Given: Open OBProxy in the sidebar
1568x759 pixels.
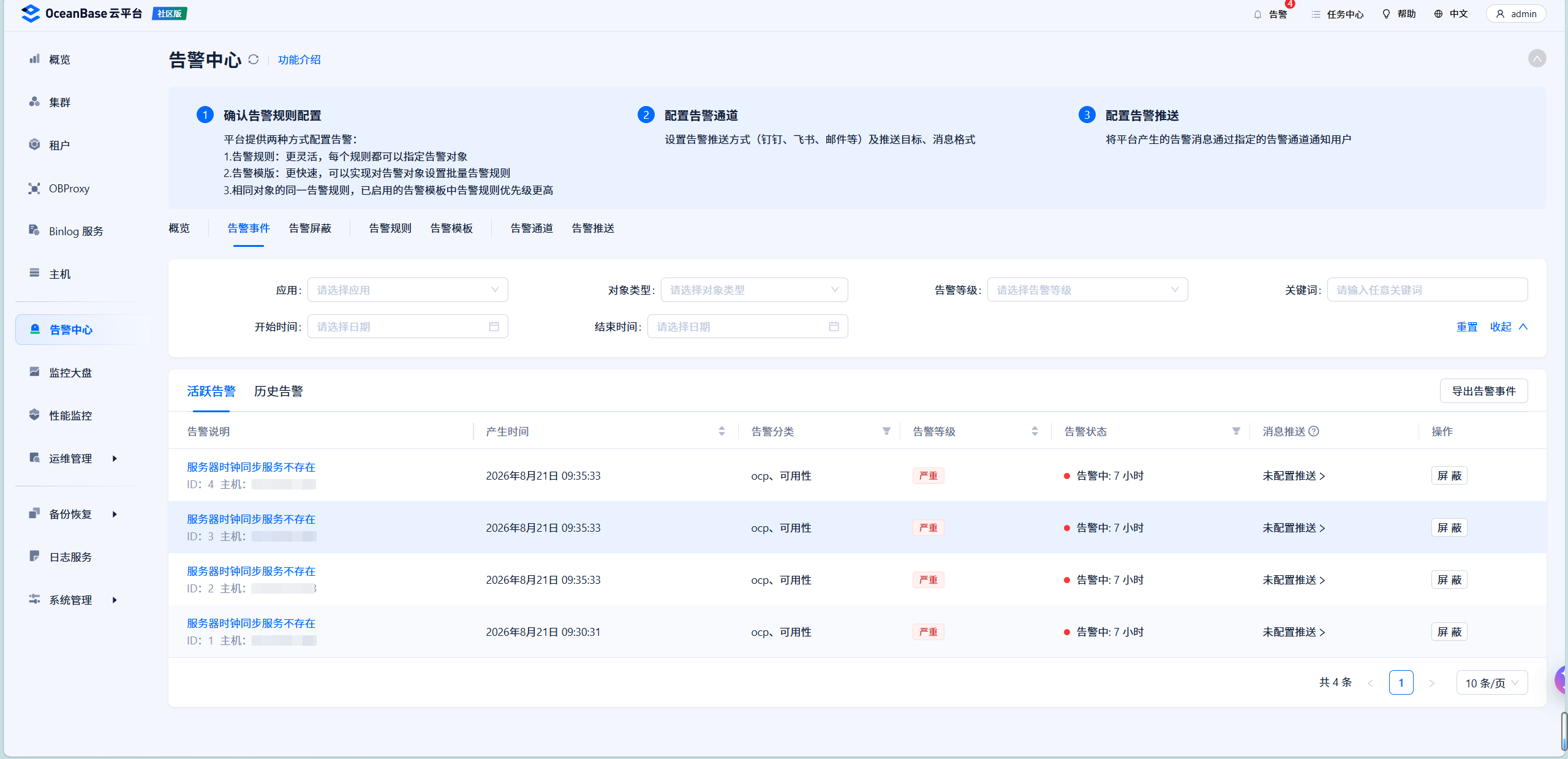Looking at the screenshot, I should [x=69, y=189].
